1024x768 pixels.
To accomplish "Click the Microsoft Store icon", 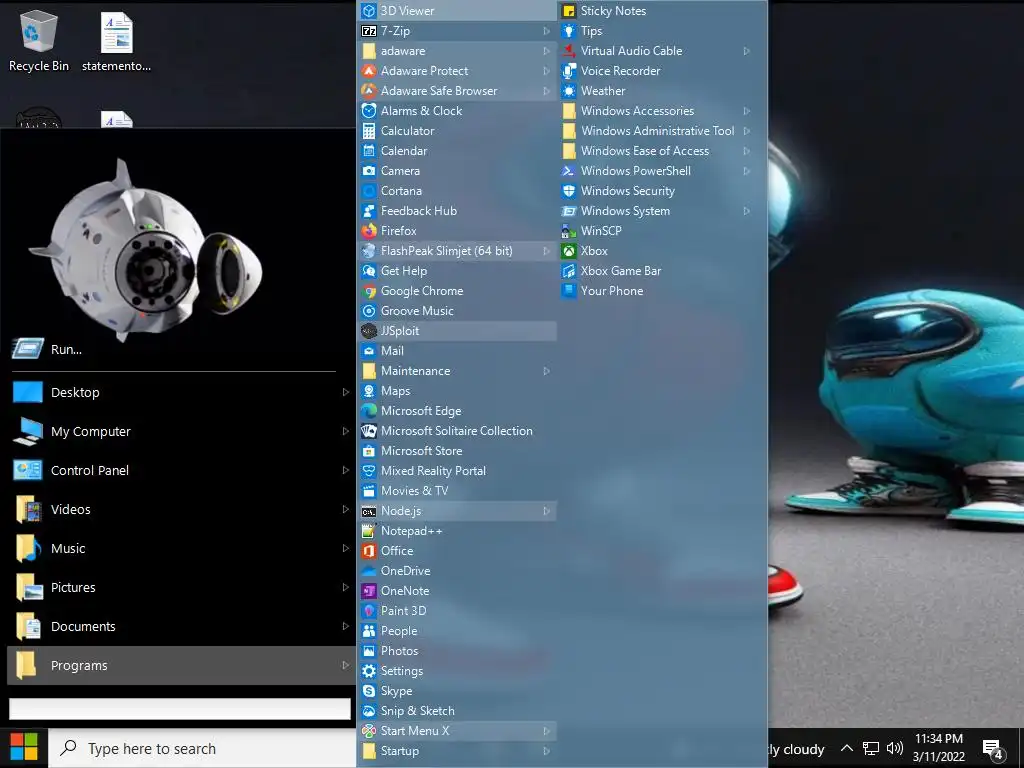I will (369, 451).
